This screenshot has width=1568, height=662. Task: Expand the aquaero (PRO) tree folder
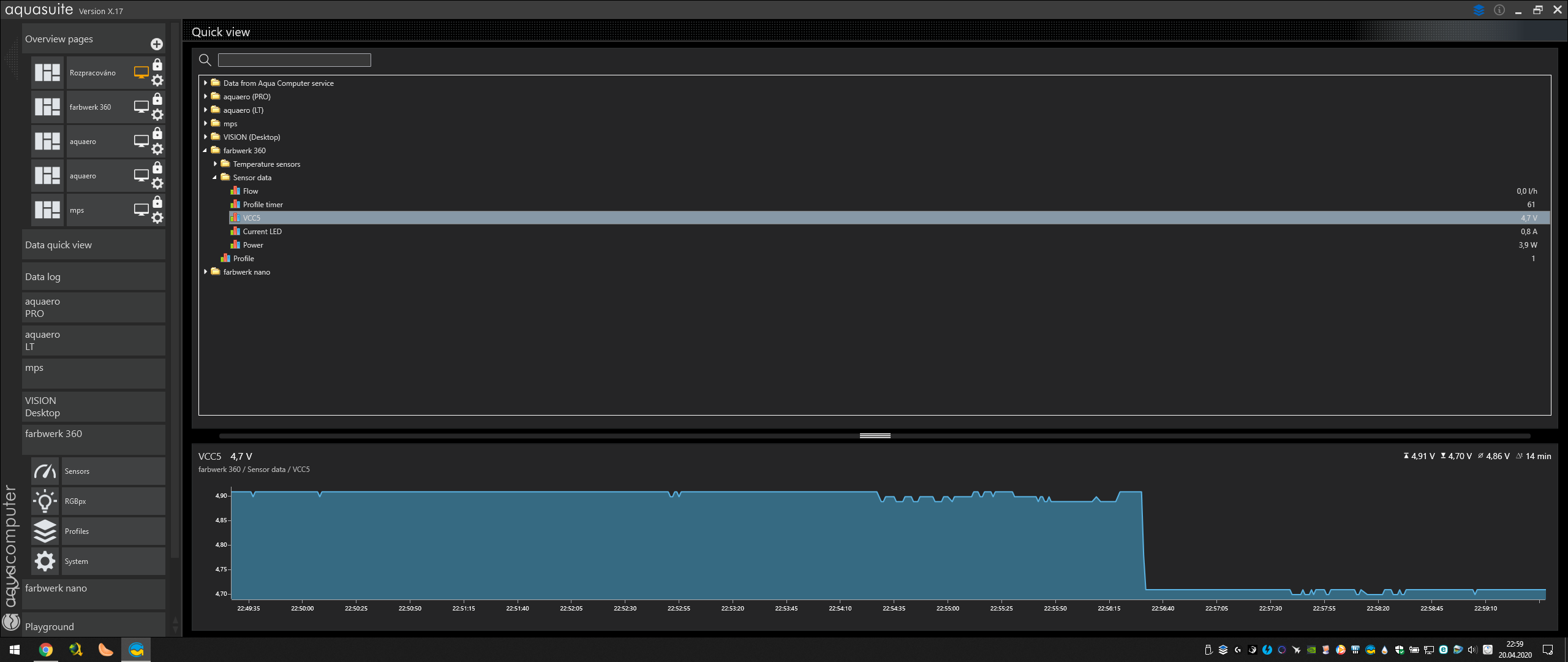206,97
